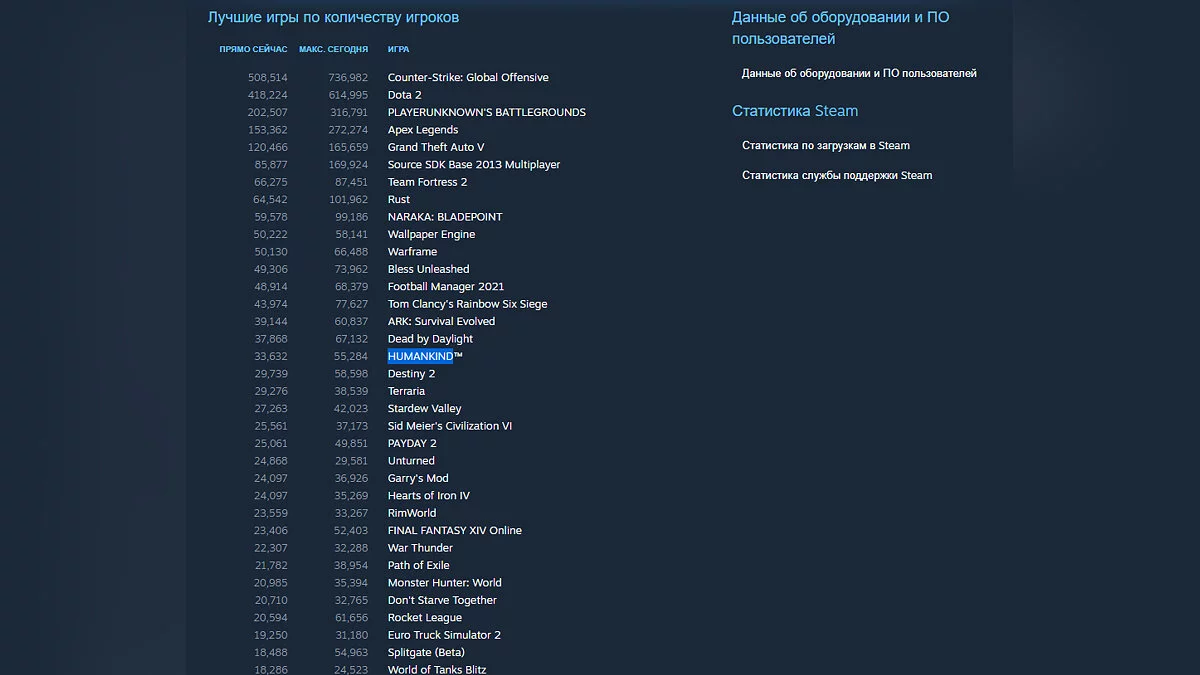This screenshot has width=1200, height=675.
Task: Click current players value 418,224
Action: point(268,95)
